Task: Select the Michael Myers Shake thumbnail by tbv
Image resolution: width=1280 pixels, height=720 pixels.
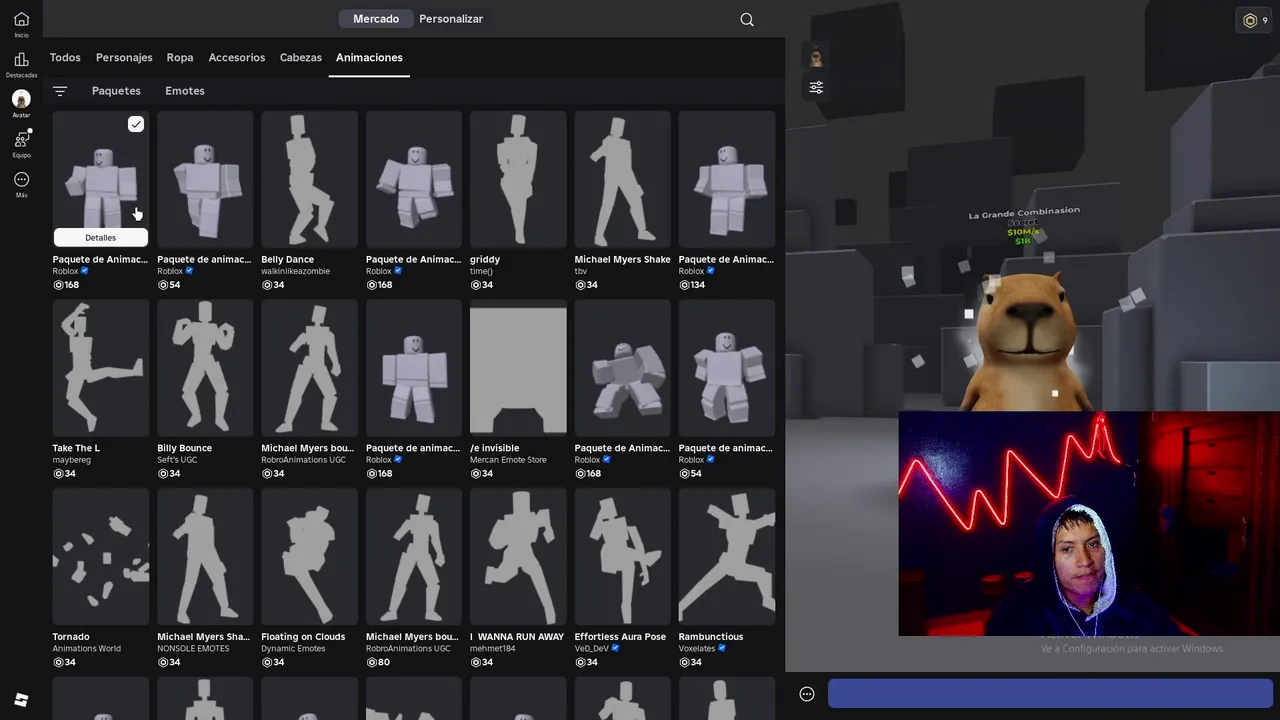Action: (622, 179)
